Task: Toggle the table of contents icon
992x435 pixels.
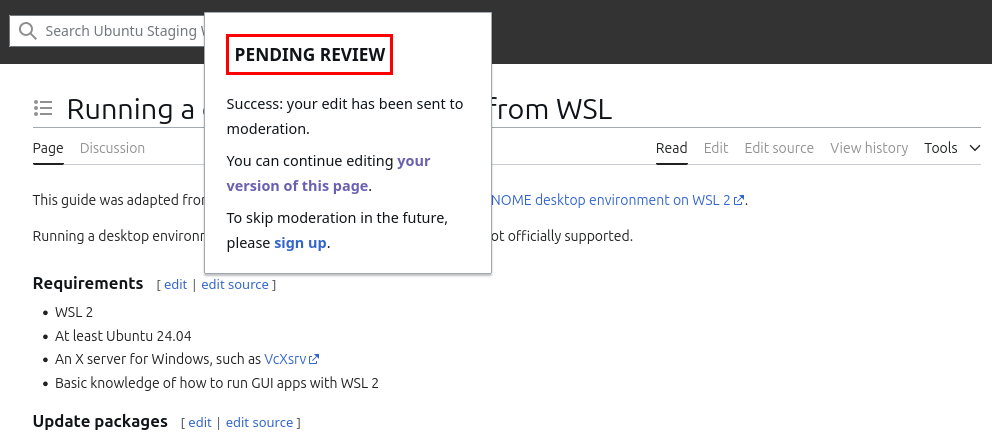Action: 43,108
